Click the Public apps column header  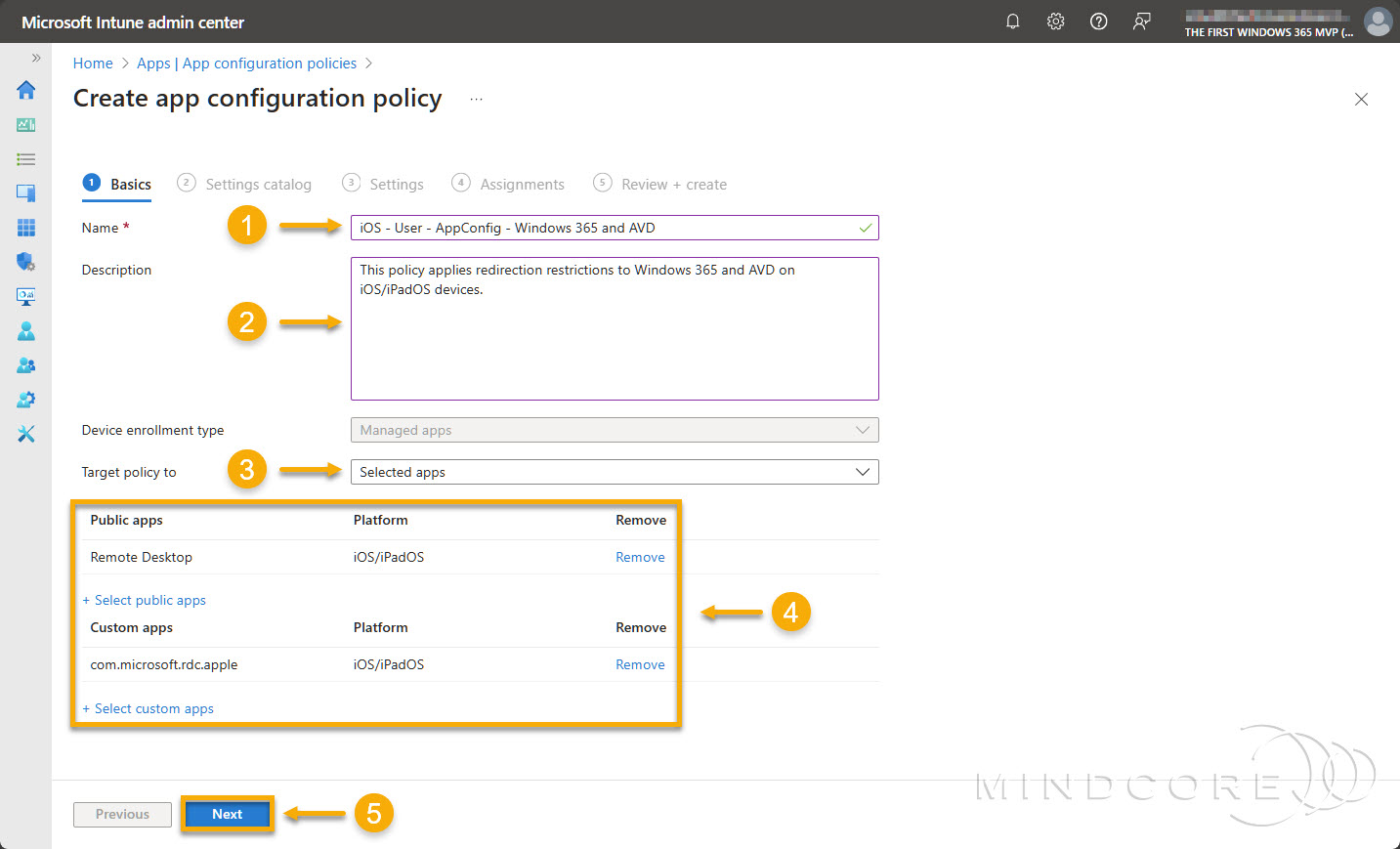point(127,520)
